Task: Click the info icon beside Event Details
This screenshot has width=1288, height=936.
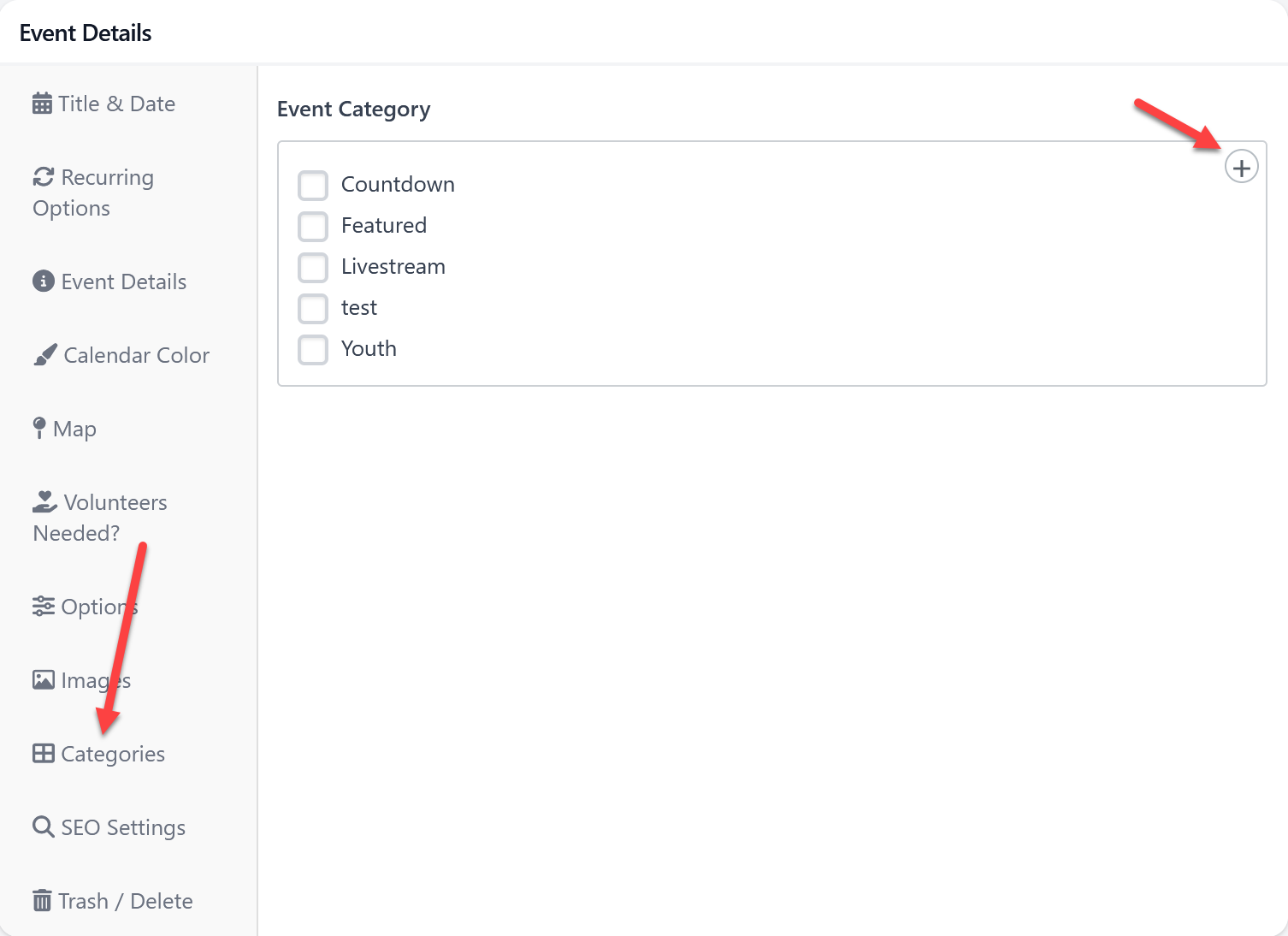Action: [43, 281]
